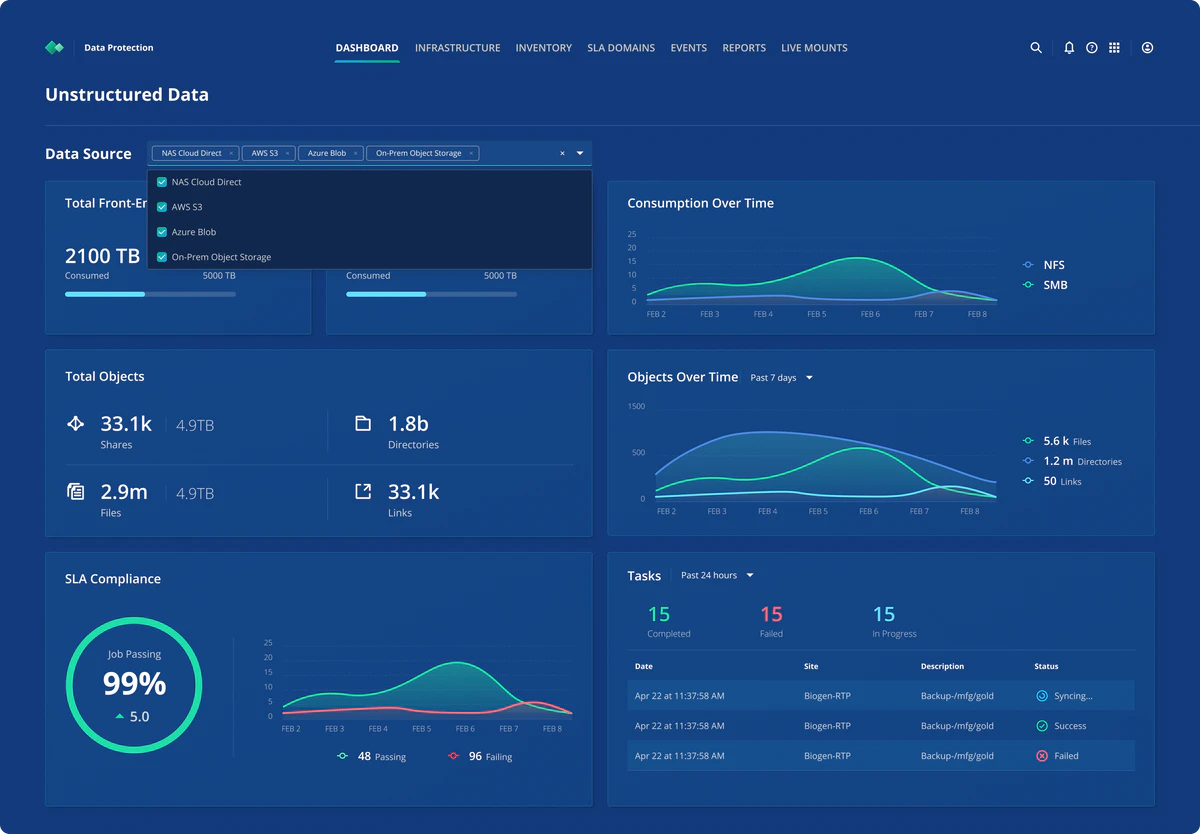
Task: Open the notifications bell
Action: (1069, 48)
